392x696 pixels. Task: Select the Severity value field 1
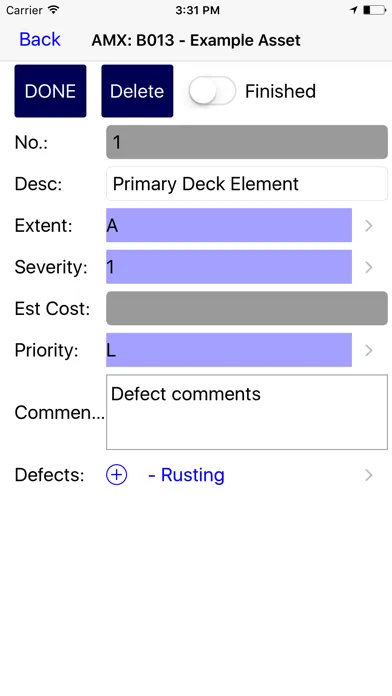229,267
